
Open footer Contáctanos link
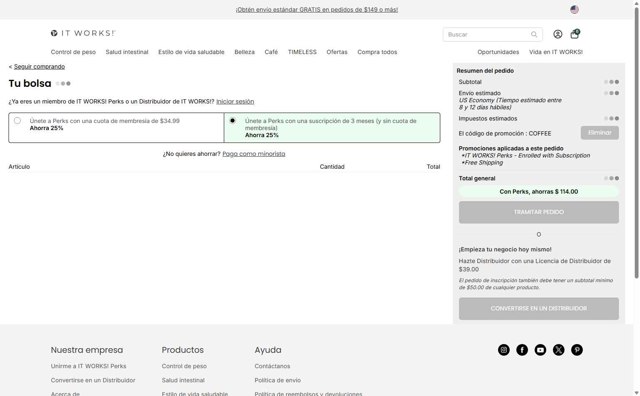coord(272,366)
